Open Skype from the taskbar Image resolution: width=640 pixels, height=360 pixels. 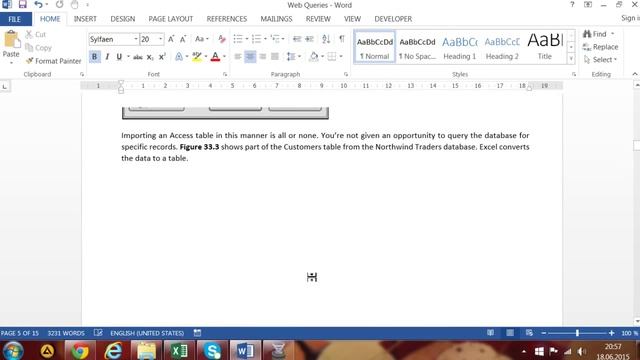pos(212,351)
